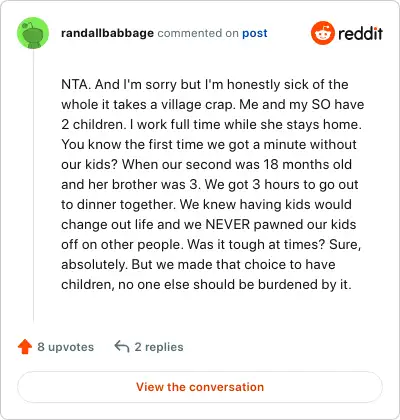400x420 pixels.
Task: Click the orange upvote arrow icon
Action: [x=25, y=347]
